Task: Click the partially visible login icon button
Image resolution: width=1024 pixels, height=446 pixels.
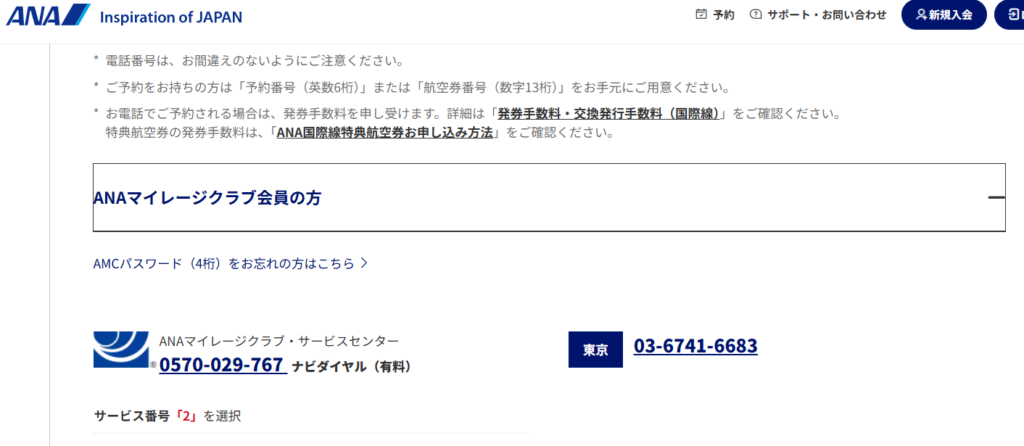Action: [1009, 14]
